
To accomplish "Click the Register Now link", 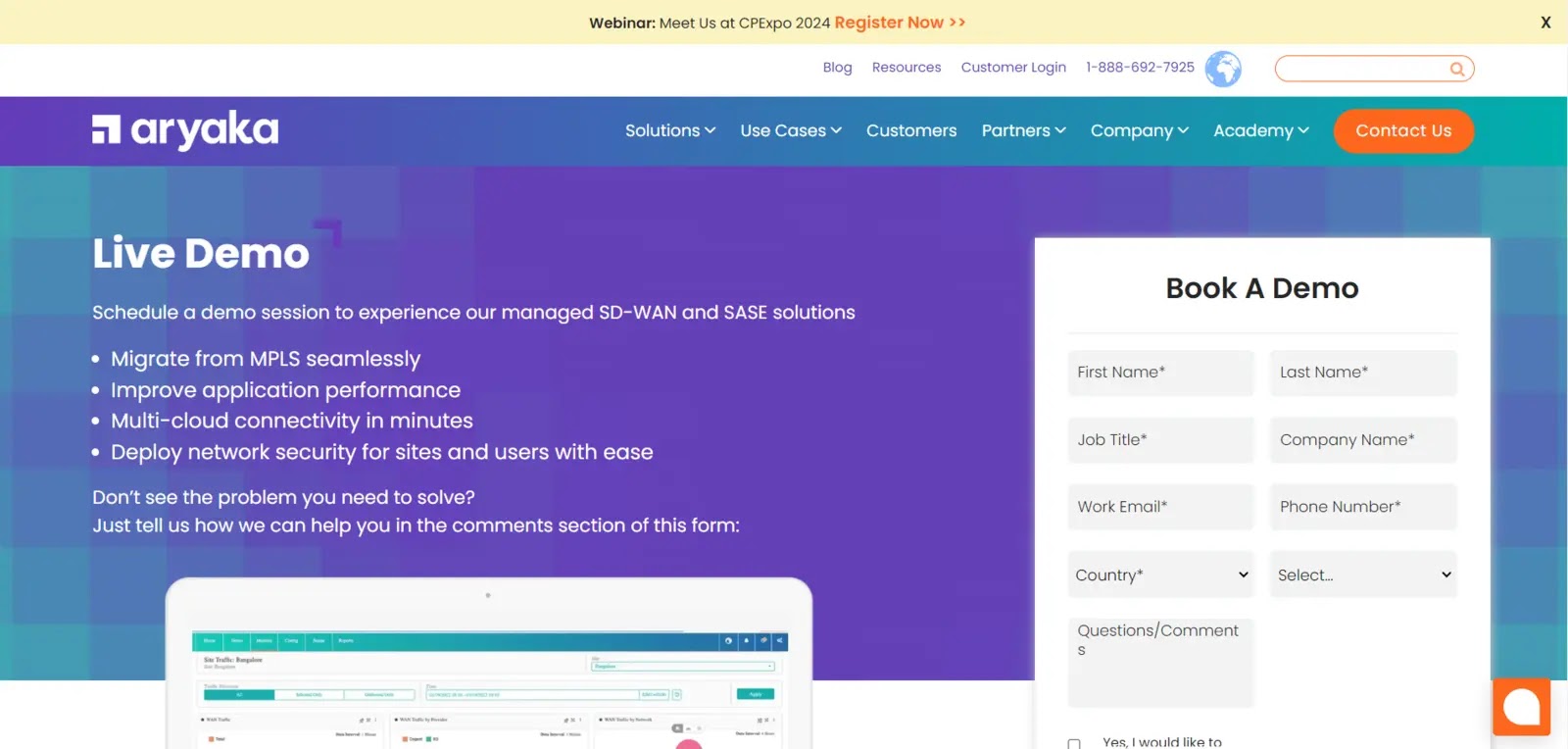I will tap(900, 23).
